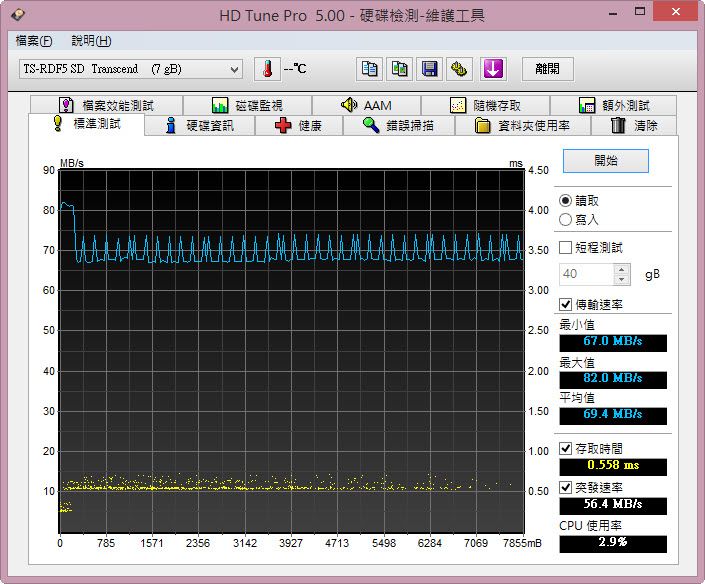Open the 錯誤掃描 tab with magnifier icon
Viewport: 705px width, 584px height.
[398, 125]
